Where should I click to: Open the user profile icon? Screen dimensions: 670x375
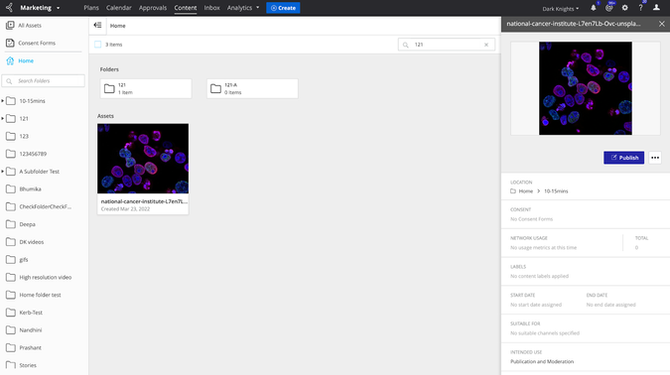[x=656, y=8]
